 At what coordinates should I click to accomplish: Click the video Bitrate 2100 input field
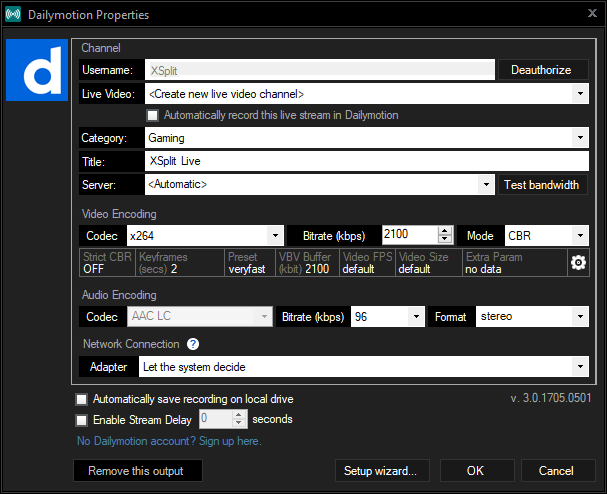tap(410, 235)
